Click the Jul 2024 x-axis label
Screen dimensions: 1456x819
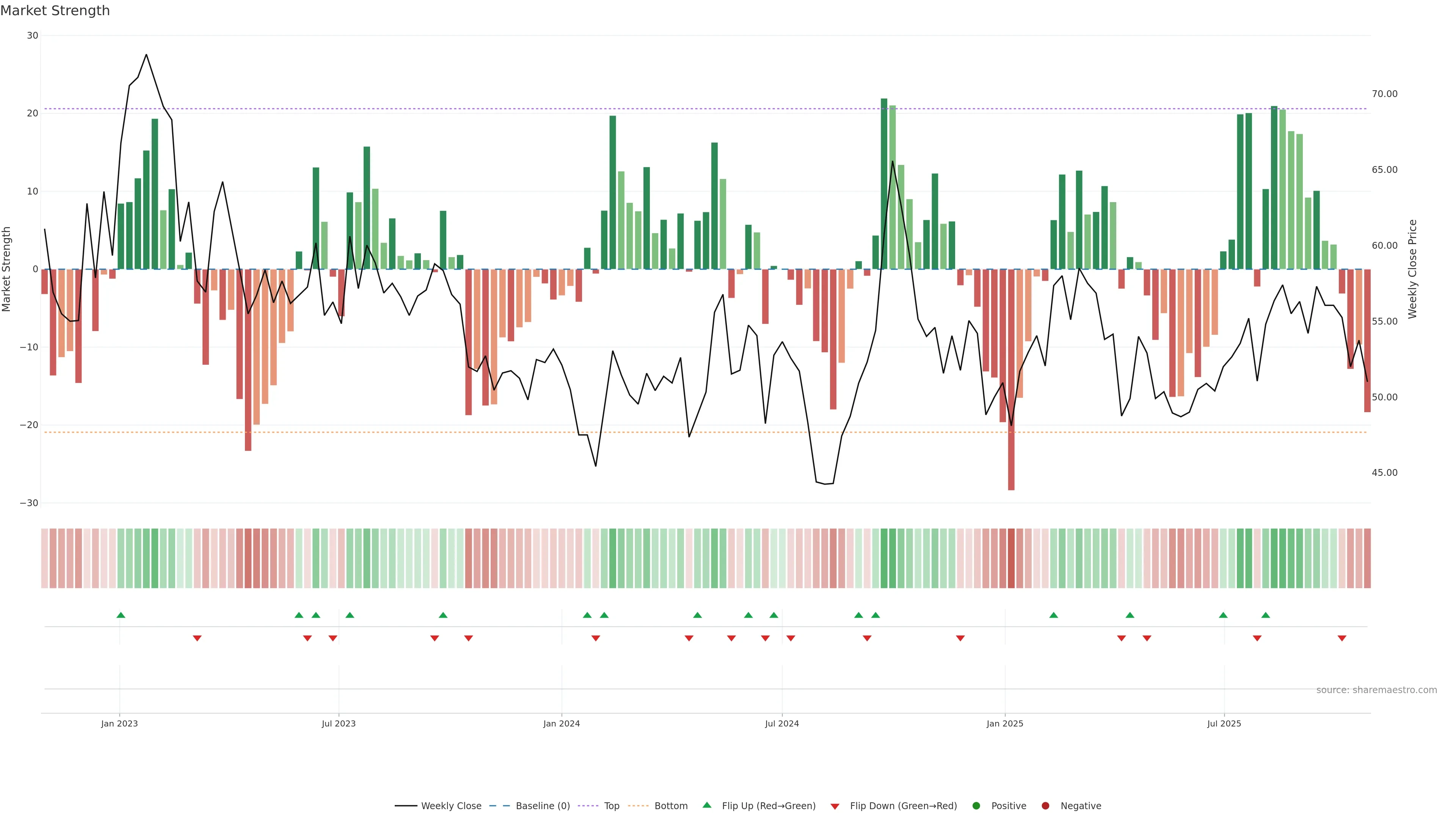pos(782,723)
